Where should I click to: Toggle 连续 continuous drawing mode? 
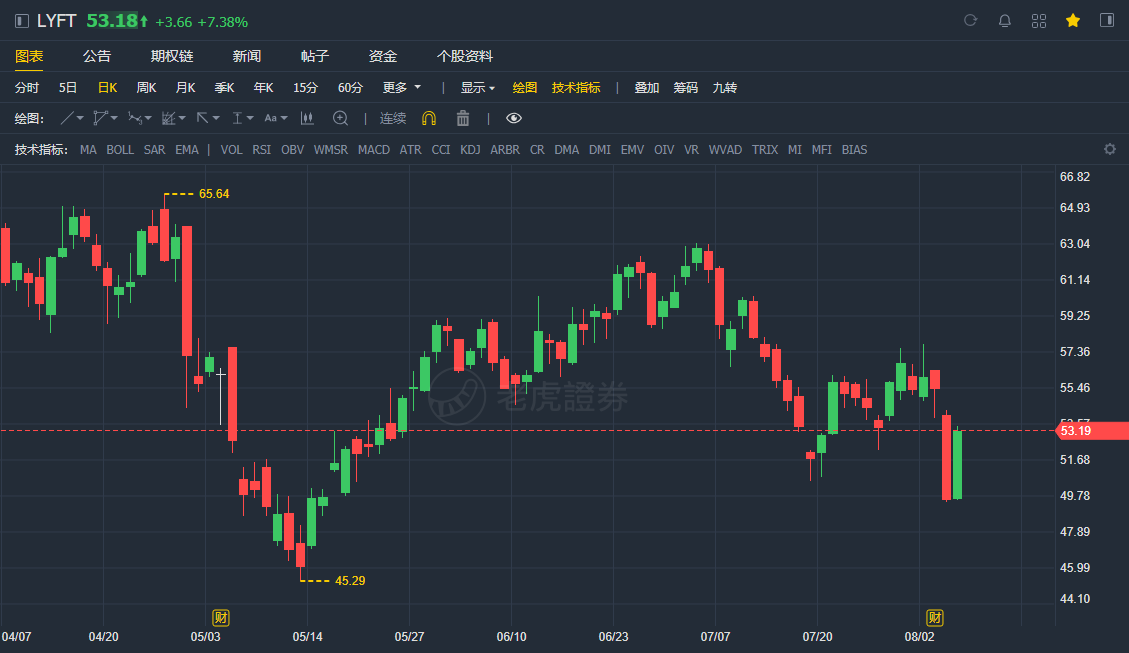coord(393,118)
